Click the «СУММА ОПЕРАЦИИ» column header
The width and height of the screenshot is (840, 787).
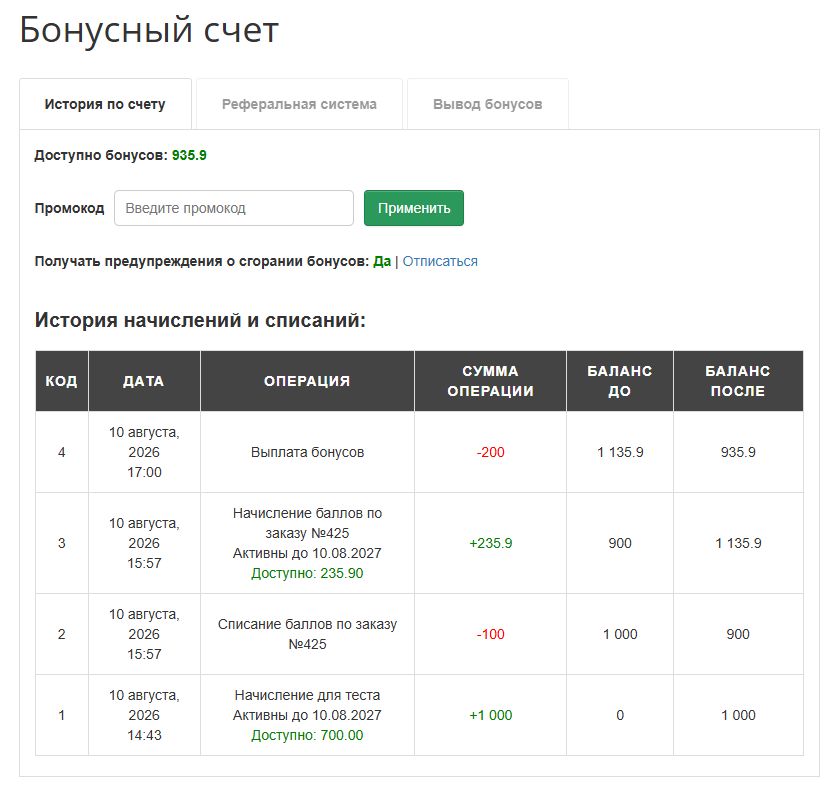pos(490,381)
